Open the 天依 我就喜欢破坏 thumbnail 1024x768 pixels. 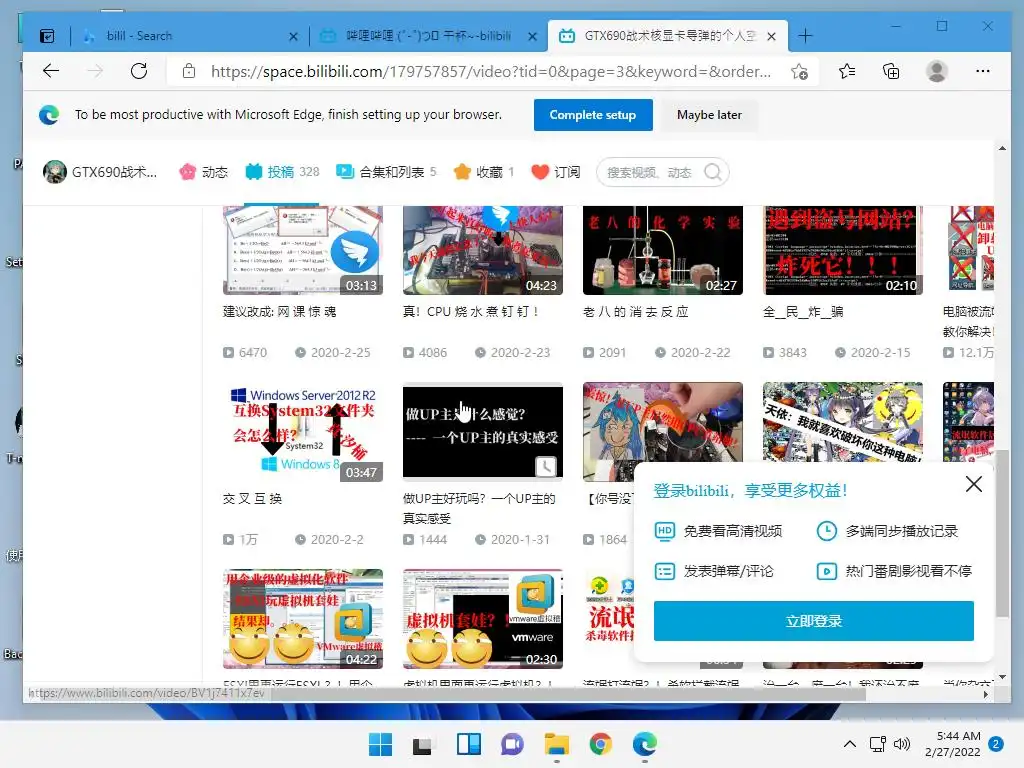pos(842,422)
